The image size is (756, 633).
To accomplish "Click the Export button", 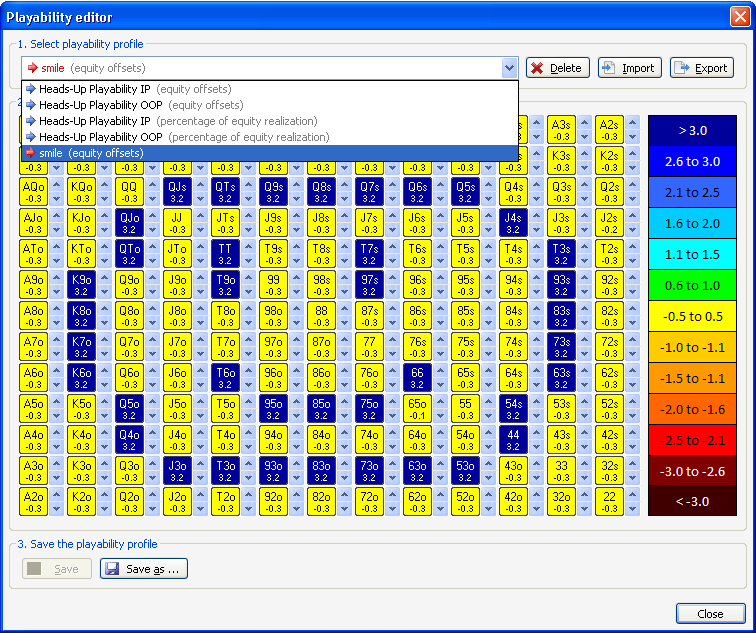I will click(702, 68).
